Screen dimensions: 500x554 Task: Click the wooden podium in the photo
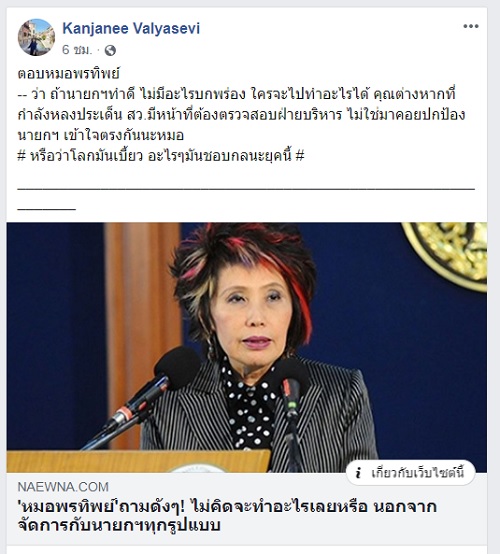point(139,461)
